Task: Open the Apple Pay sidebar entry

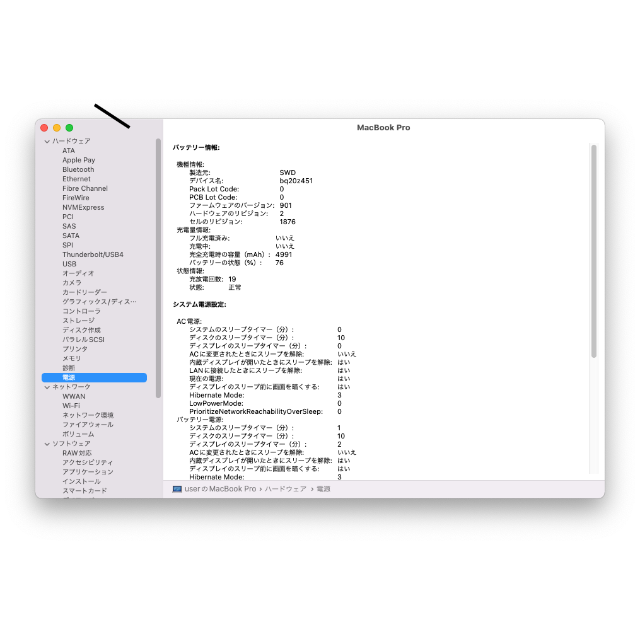Action: [x=79, y=160]
